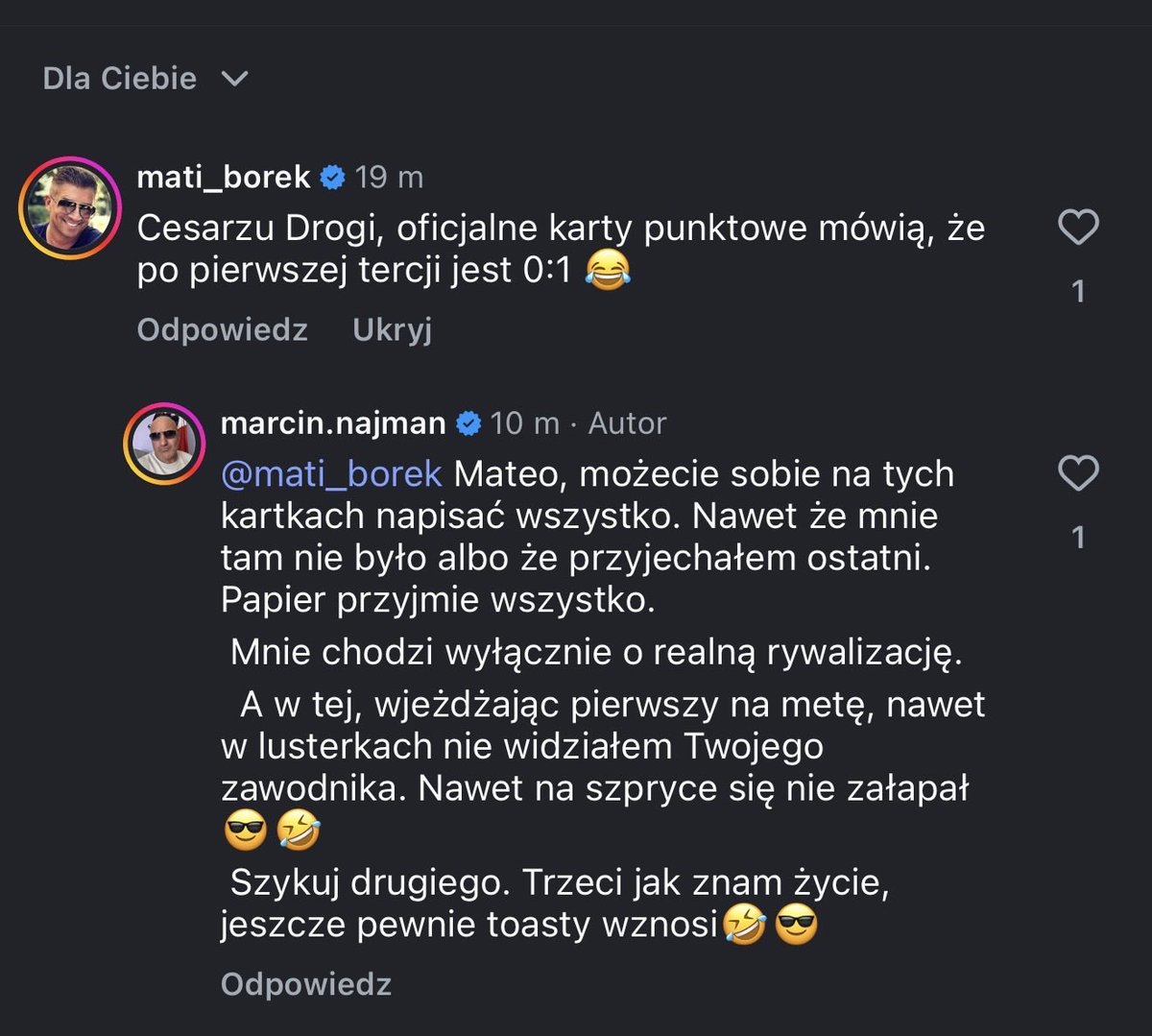This screenshot has width=1152, height=1036.
Task: Click the marcin.najman username
Action: [x=333, y=422]
